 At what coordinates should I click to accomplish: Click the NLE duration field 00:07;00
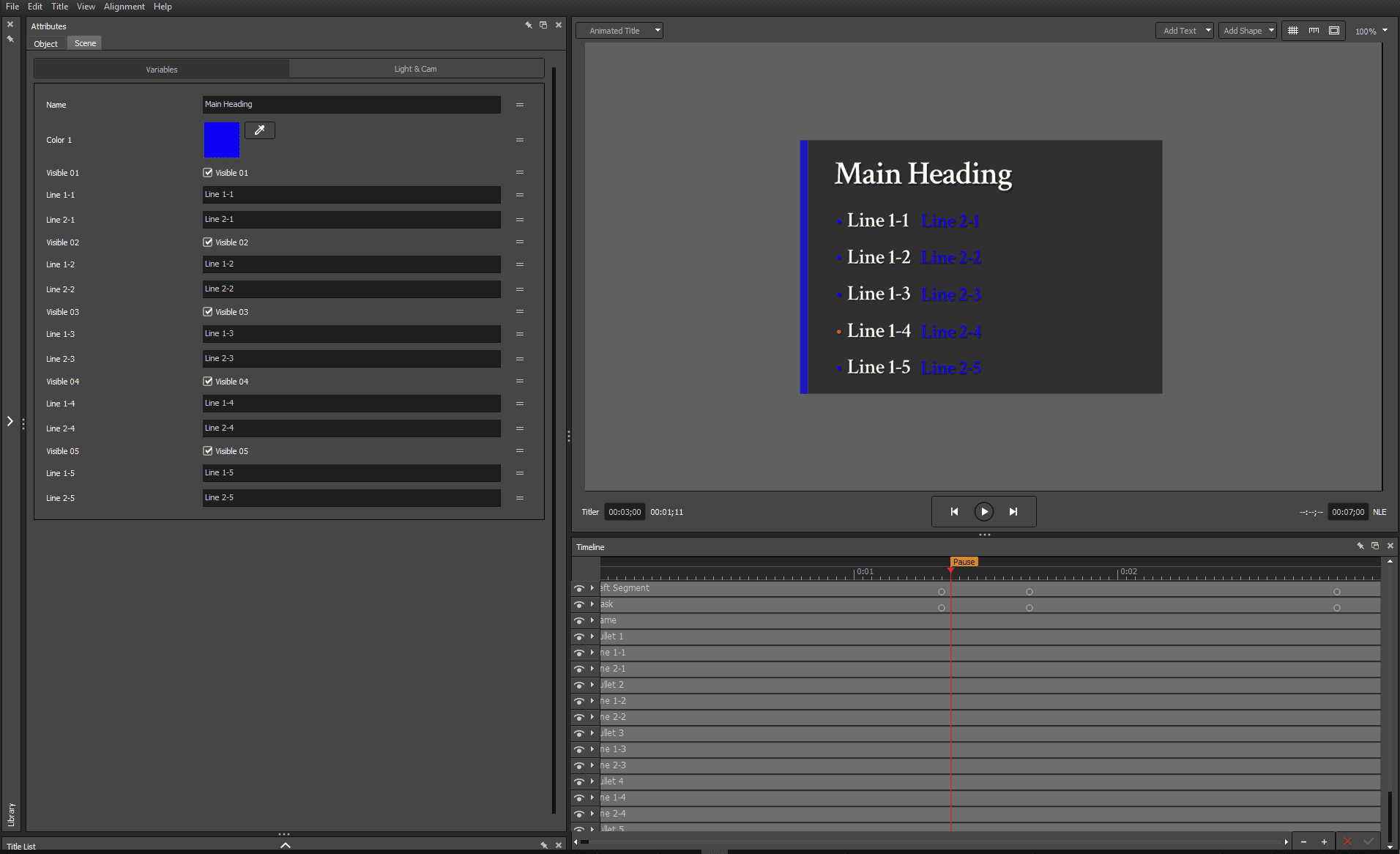coord(1348,512)
